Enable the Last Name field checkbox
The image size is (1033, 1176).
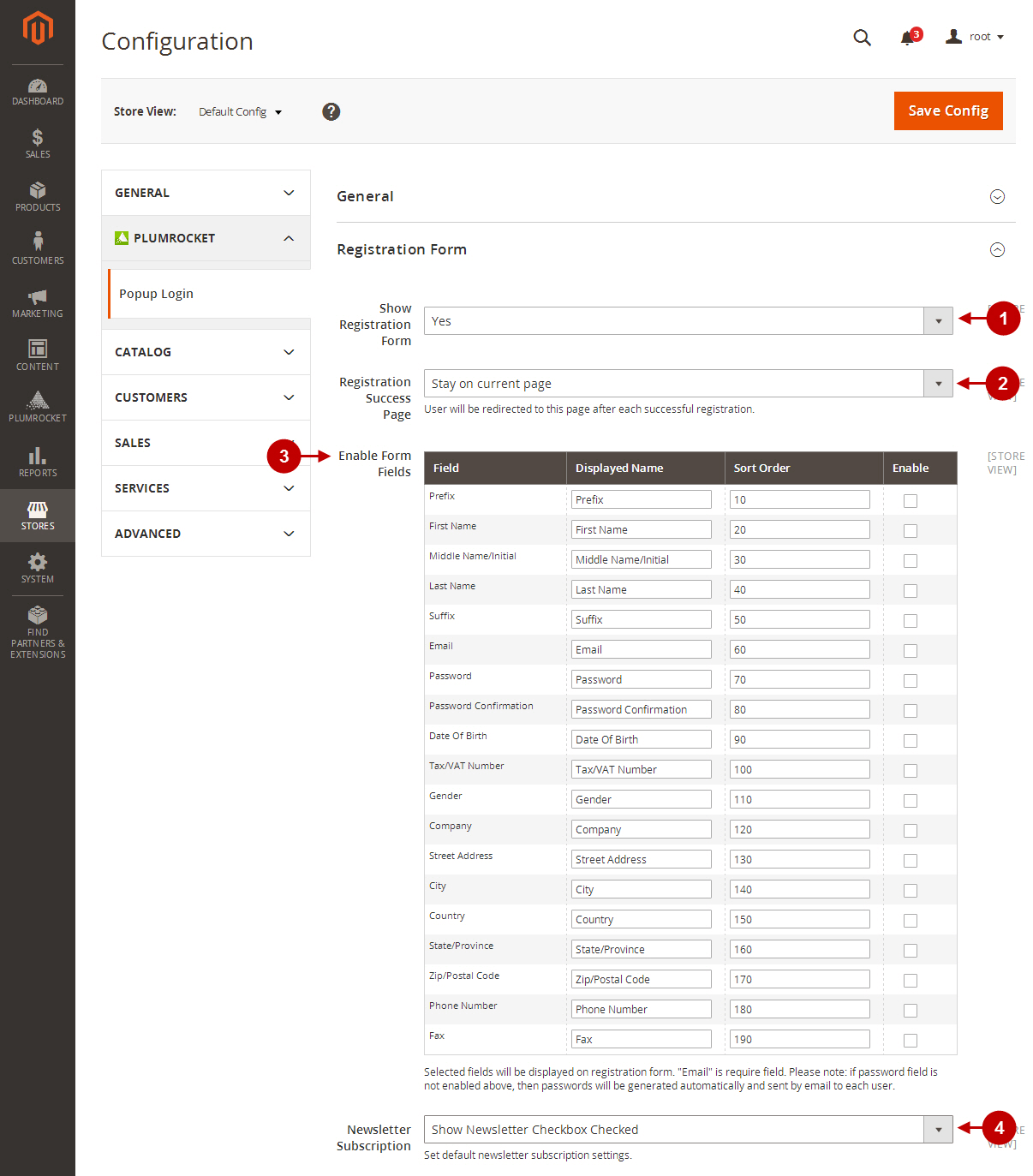(x=911, y=591)
